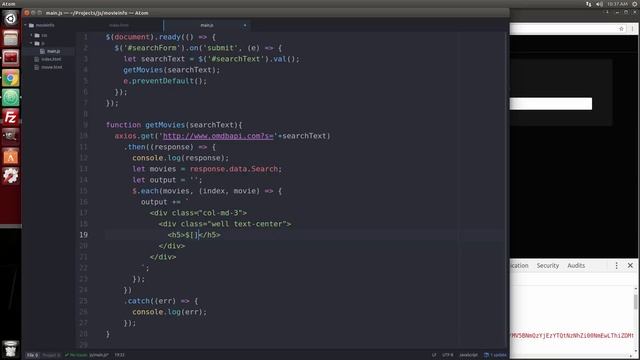Viewport: 640px width, 360px height.
Task: Open network indicator in top panel
Action: coord(589,4)
